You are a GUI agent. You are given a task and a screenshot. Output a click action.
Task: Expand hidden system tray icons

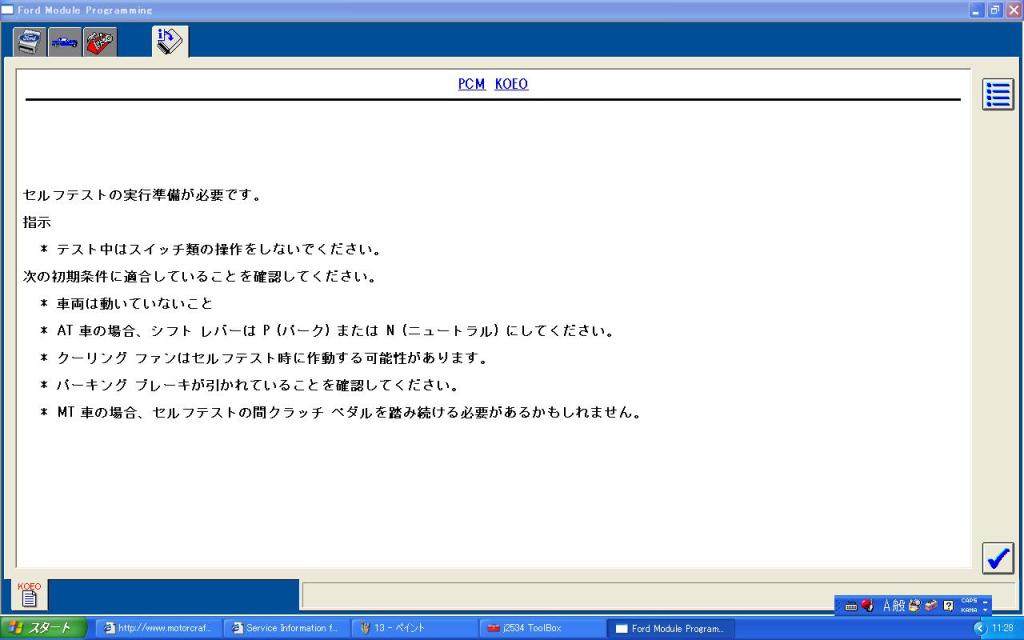(x=980, y=628)
